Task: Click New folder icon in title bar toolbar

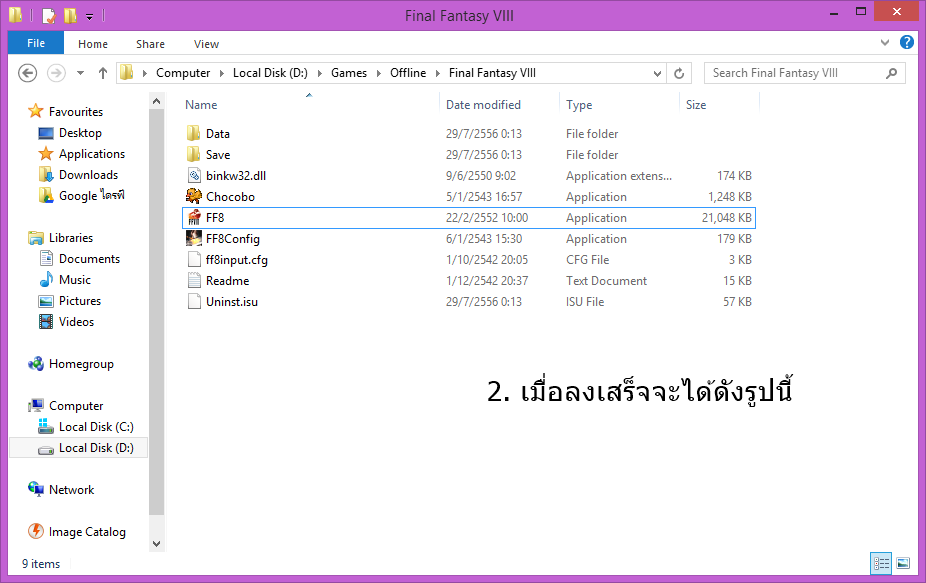Action: point(70,15)
